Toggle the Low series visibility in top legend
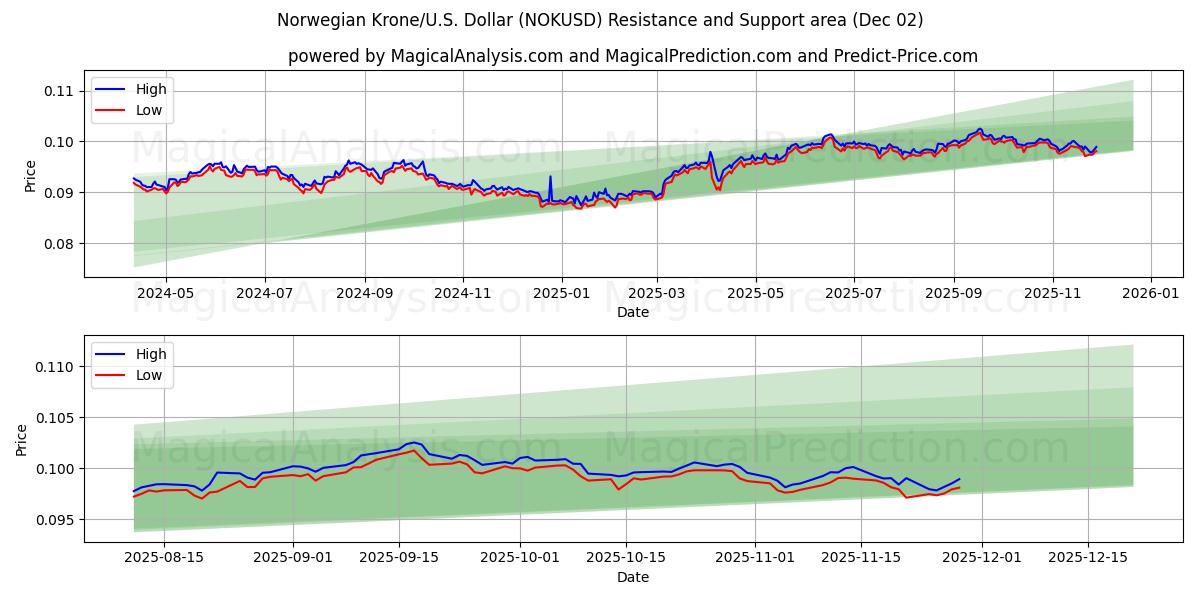The height and width of the screenshot is (600, 1200). [149, 110]
